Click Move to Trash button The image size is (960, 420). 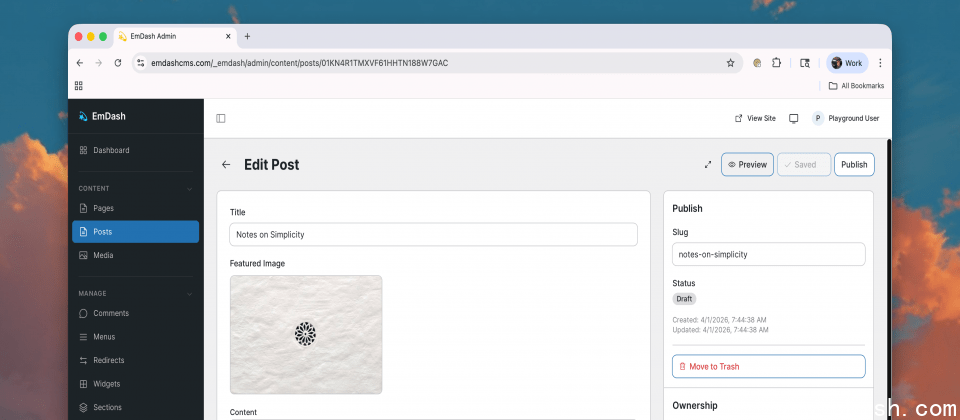768,367
